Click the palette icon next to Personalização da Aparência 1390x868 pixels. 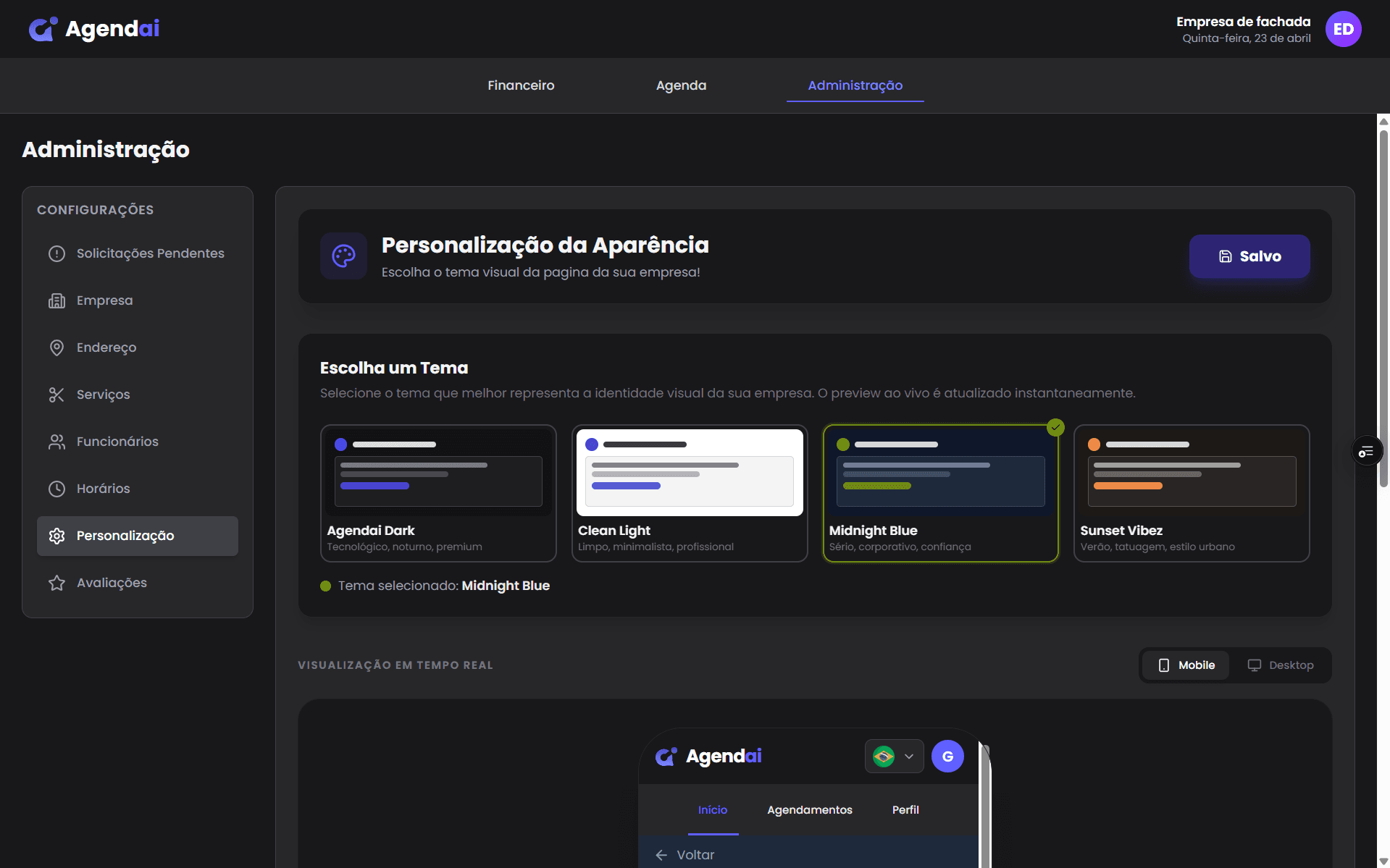coord(343,256)
